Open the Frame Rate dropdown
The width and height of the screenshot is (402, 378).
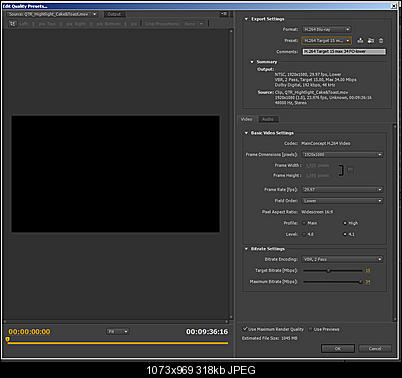coord(342,189)
